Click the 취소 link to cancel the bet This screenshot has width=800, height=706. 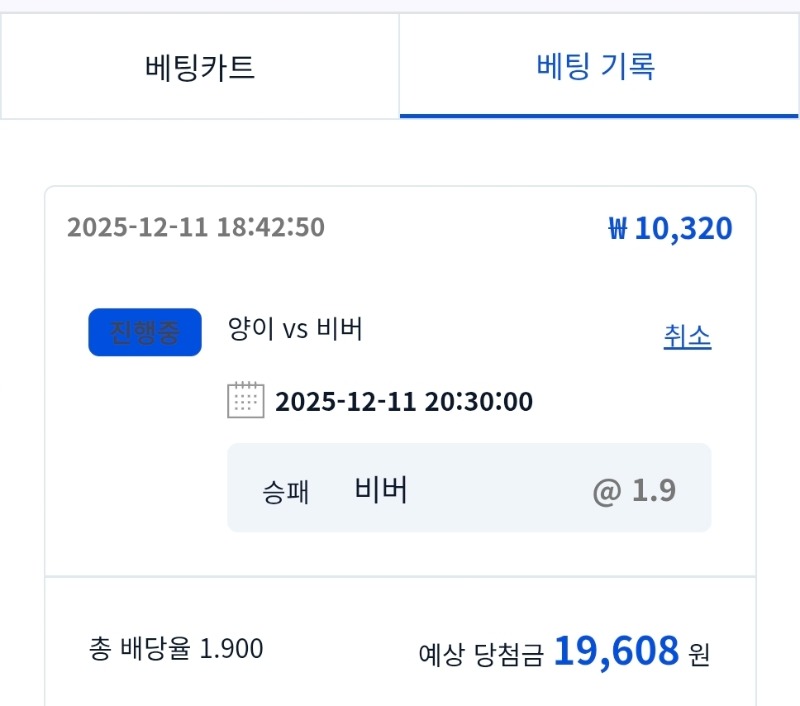pos(688,337)
